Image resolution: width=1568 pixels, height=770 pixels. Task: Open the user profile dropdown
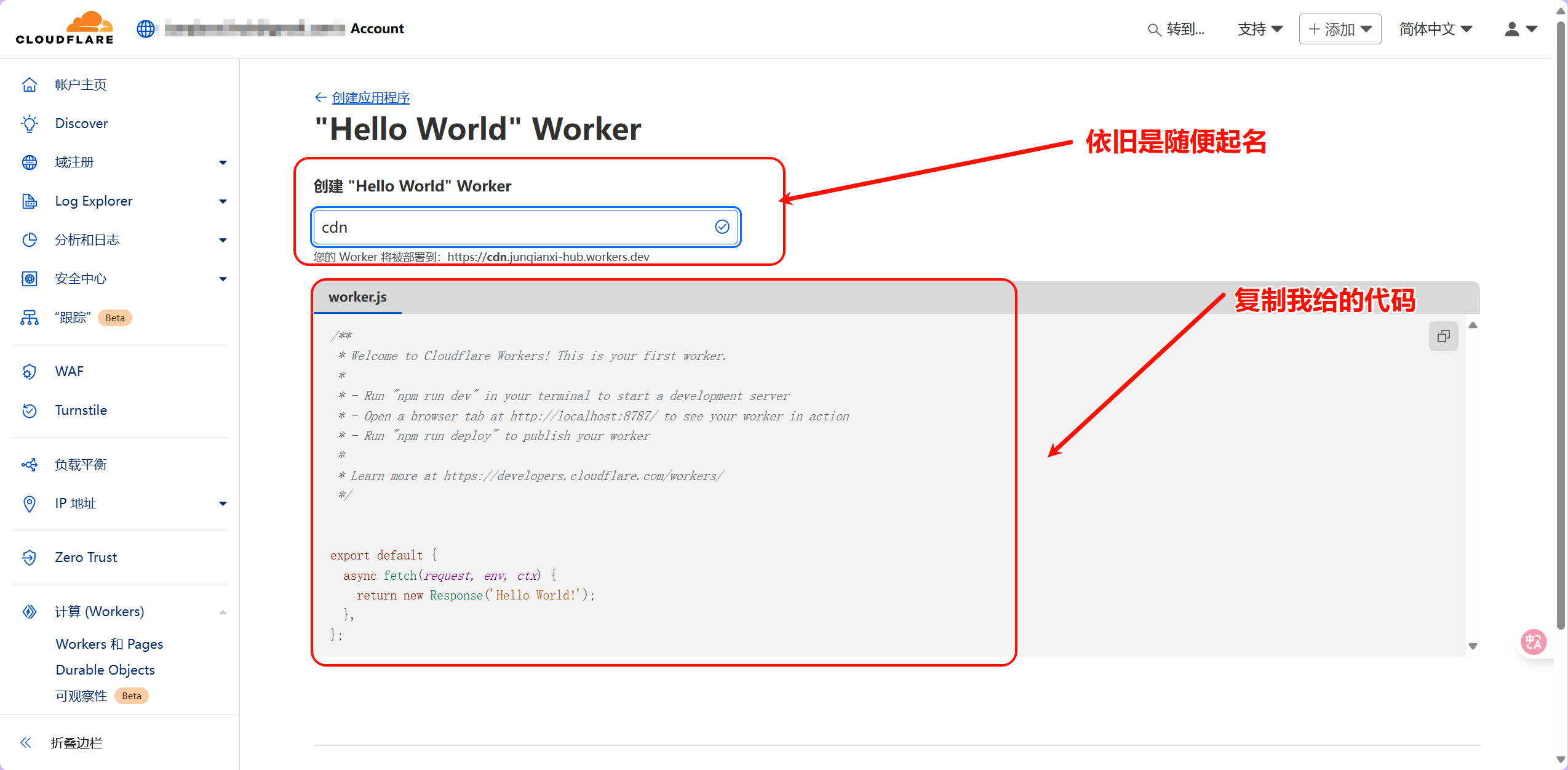(x=1521, y=29)
